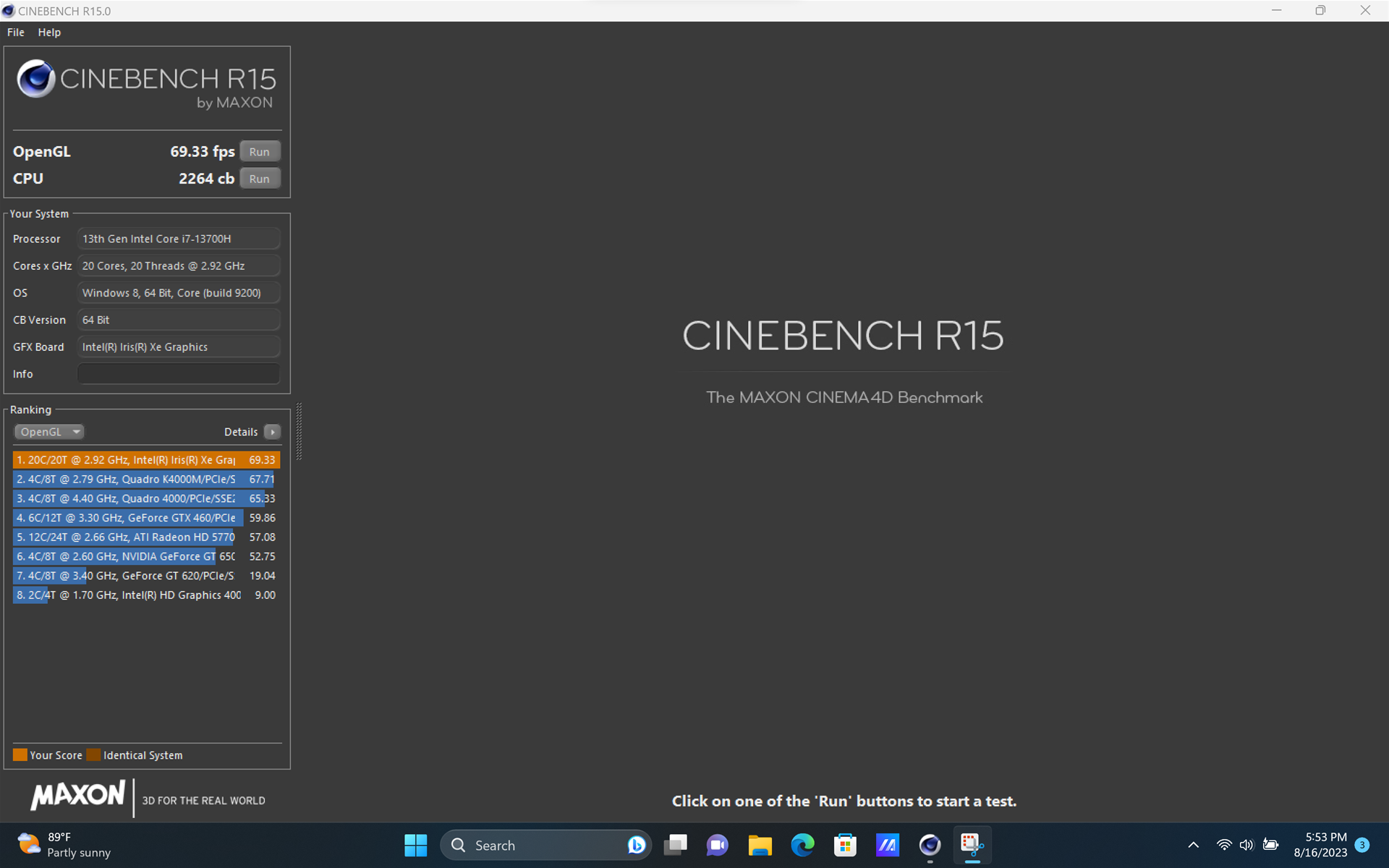The width and height of the screenshot is (1389, 868).
Task: Select ranking entry Quadro 4000 65.33
Action: pos(146,498)
